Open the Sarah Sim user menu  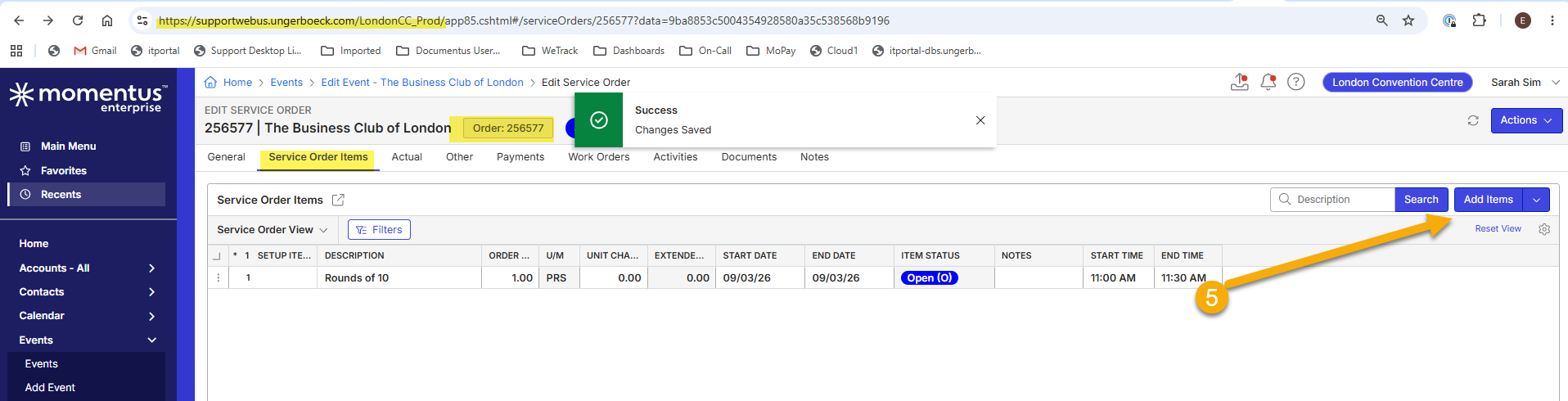[x=1525, y=82]
